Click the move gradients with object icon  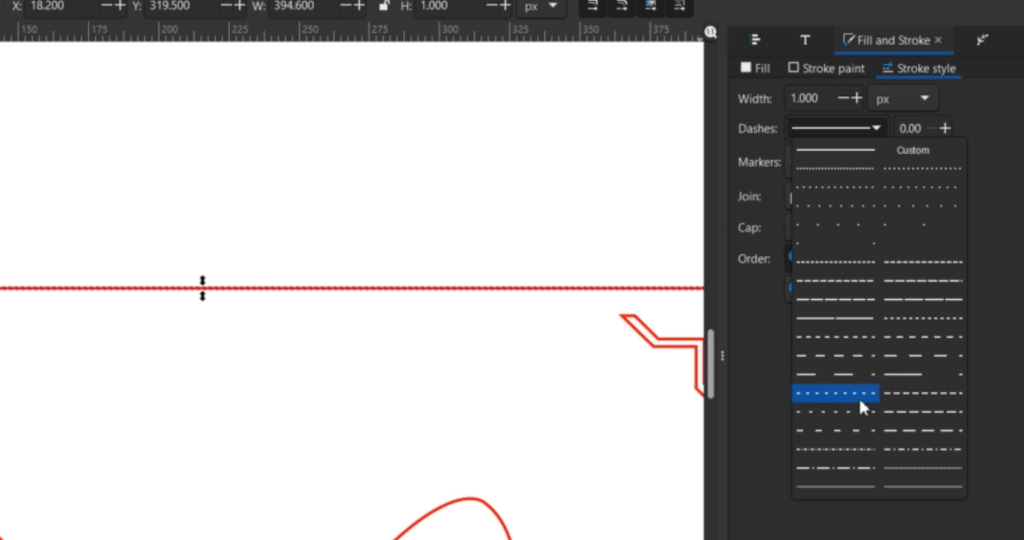click(650, 7)
